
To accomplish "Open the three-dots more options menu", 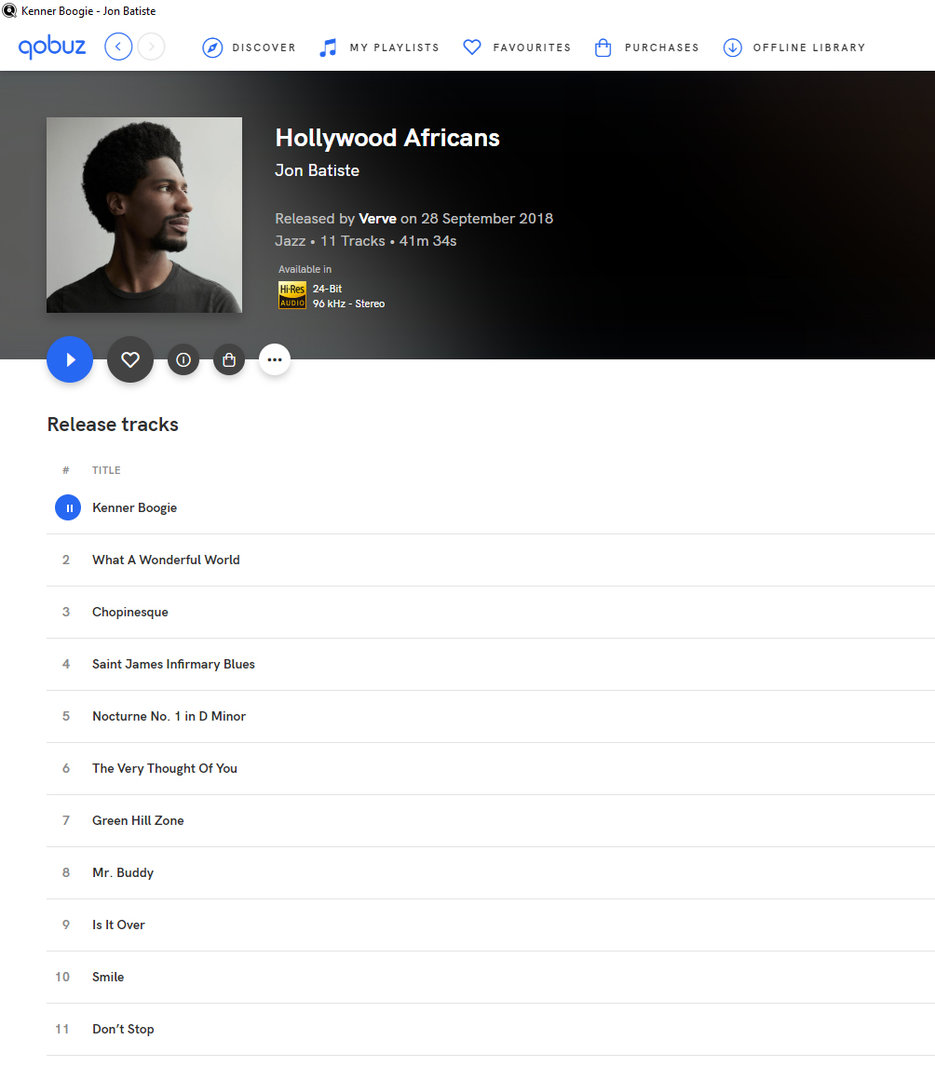I will click(274, 360).
